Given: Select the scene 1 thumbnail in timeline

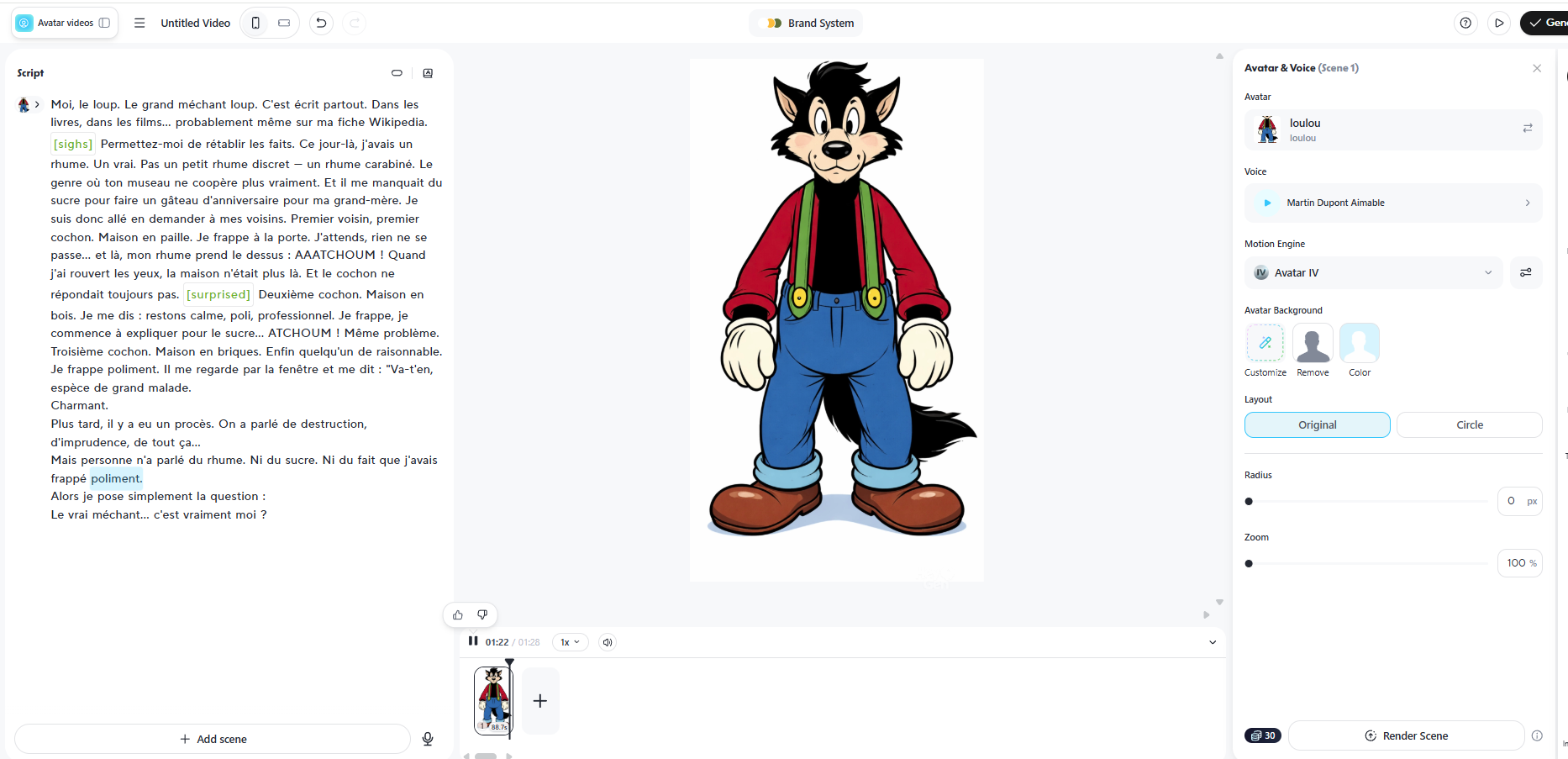Looking at the screenshot, I should point(493,700).
